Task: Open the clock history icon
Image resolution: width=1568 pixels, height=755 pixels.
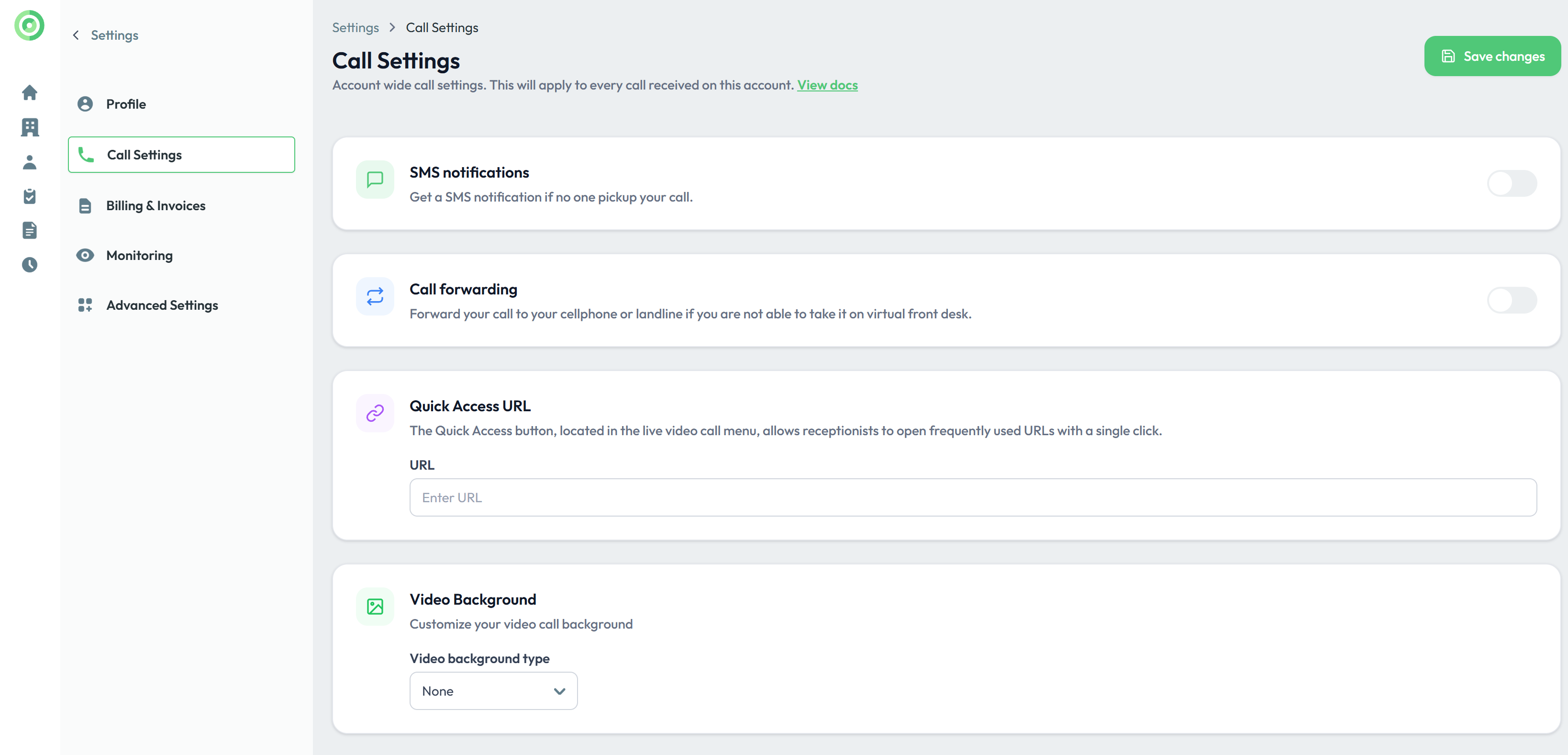Action: (x=29, y=264)
